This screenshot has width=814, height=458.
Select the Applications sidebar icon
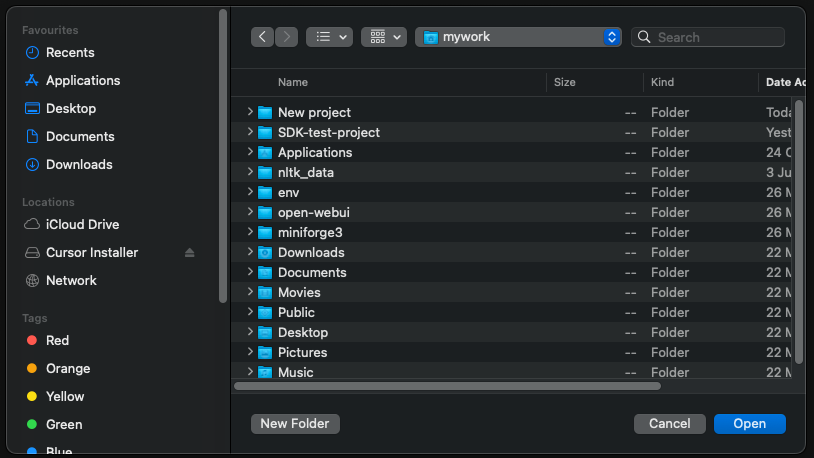point(32,80)
